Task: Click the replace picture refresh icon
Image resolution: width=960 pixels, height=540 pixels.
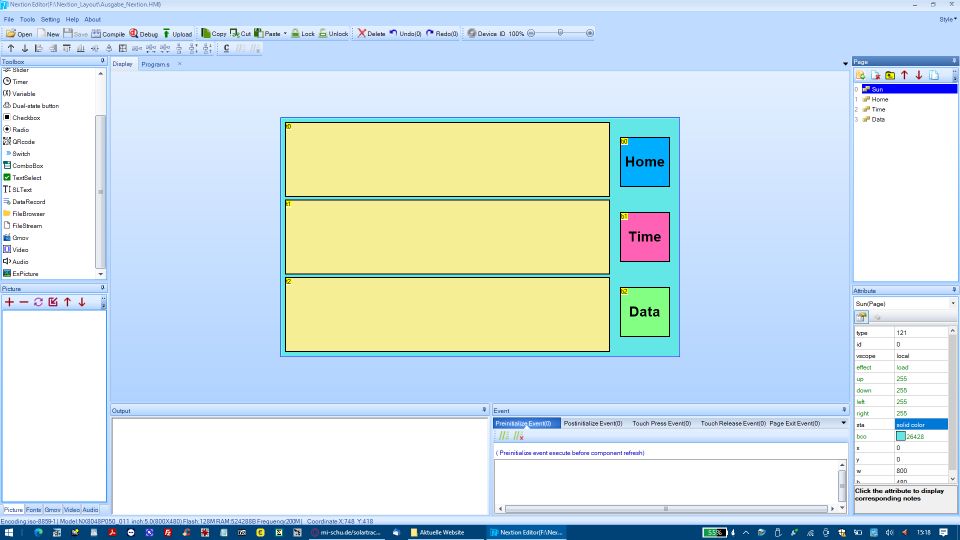Action: pyautogui.click(x=39, y=302)
